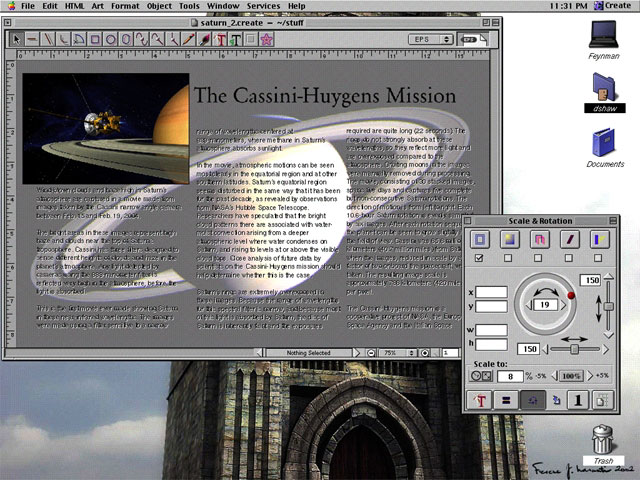Select the paint brush tool

pyautogui.click(x=204, y=40)
